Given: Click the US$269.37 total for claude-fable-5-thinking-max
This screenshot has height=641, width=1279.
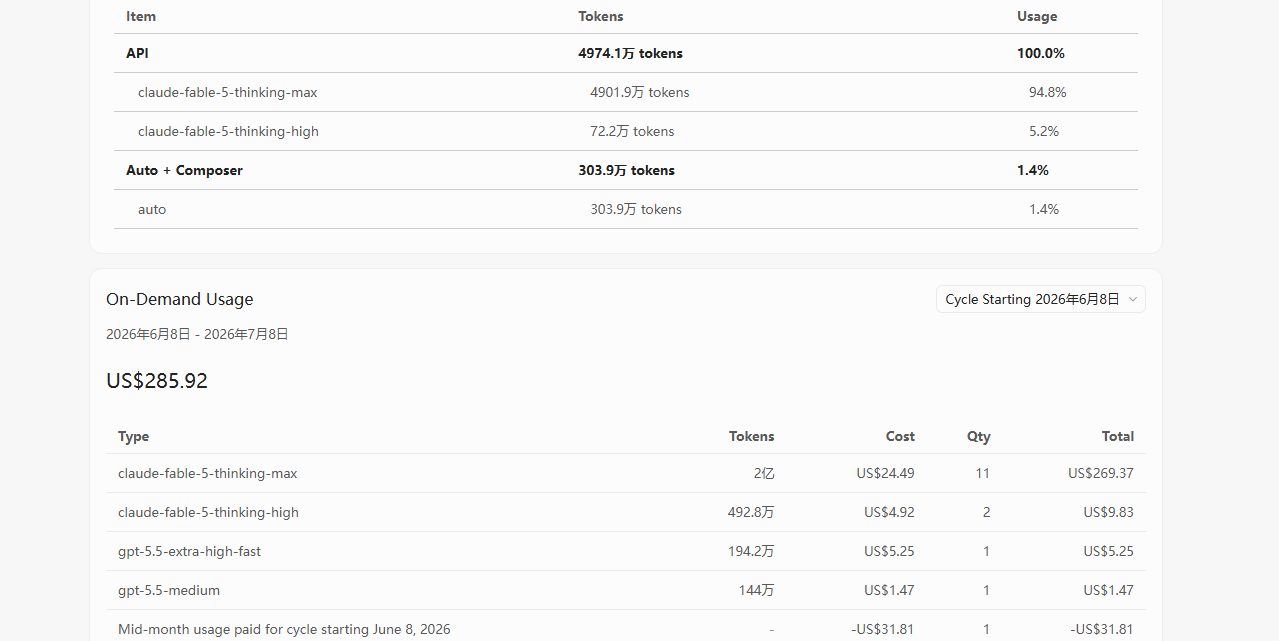Looking at the screenshot, I should point(1101,473).
